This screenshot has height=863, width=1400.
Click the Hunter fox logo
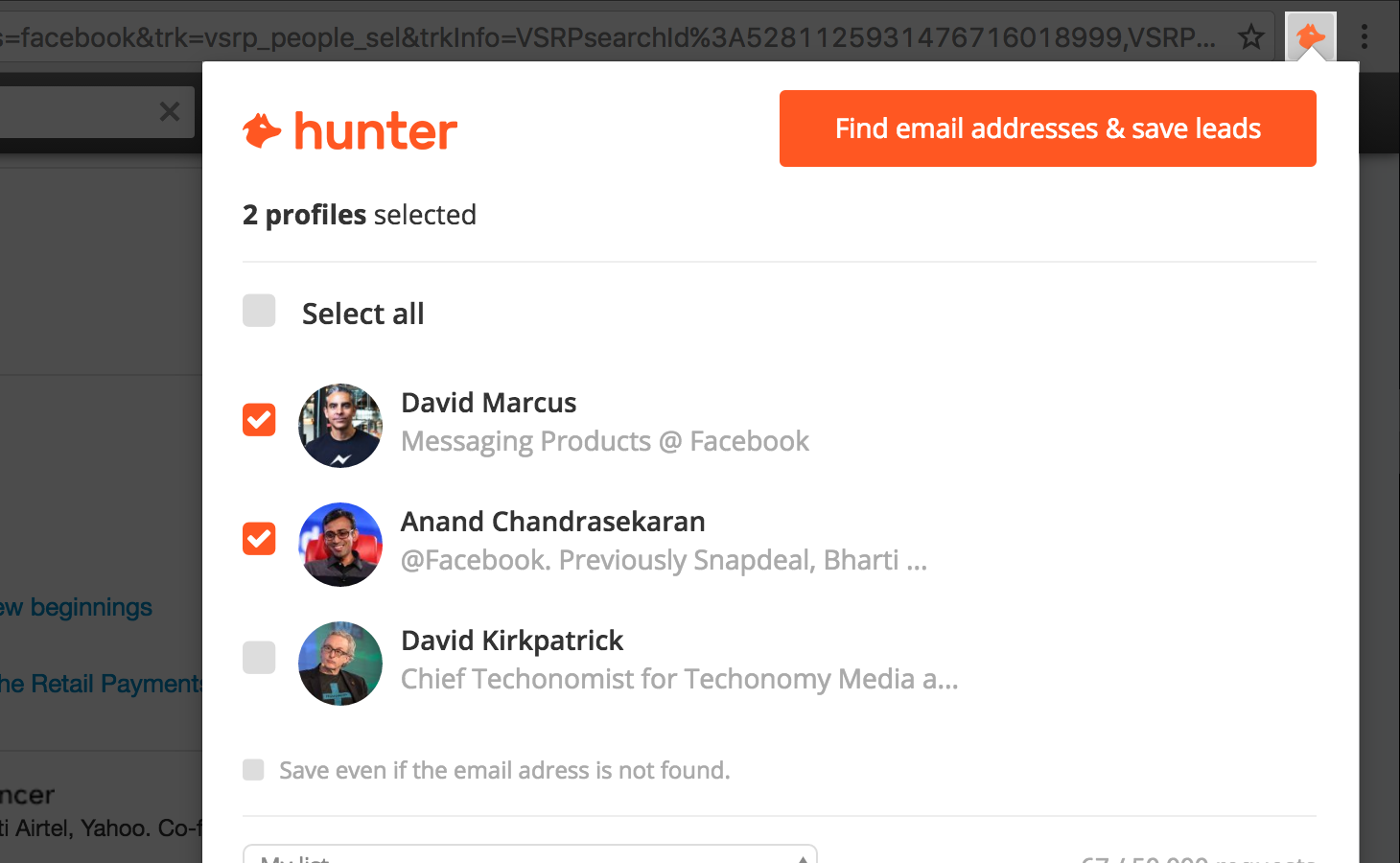[x=262, y=131]
